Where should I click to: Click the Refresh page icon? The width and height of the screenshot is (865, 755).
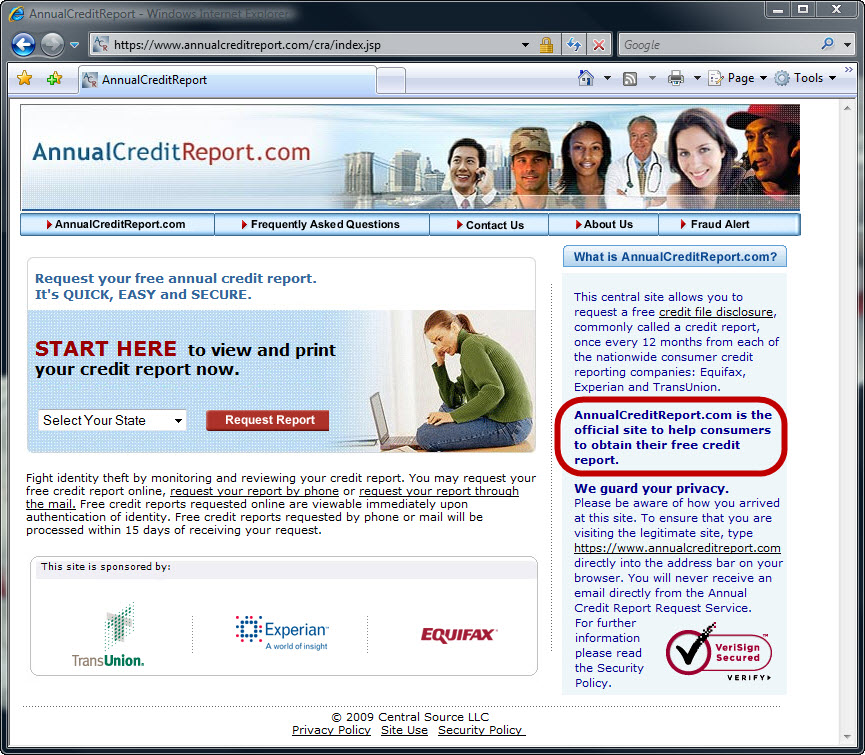(574, 45)
